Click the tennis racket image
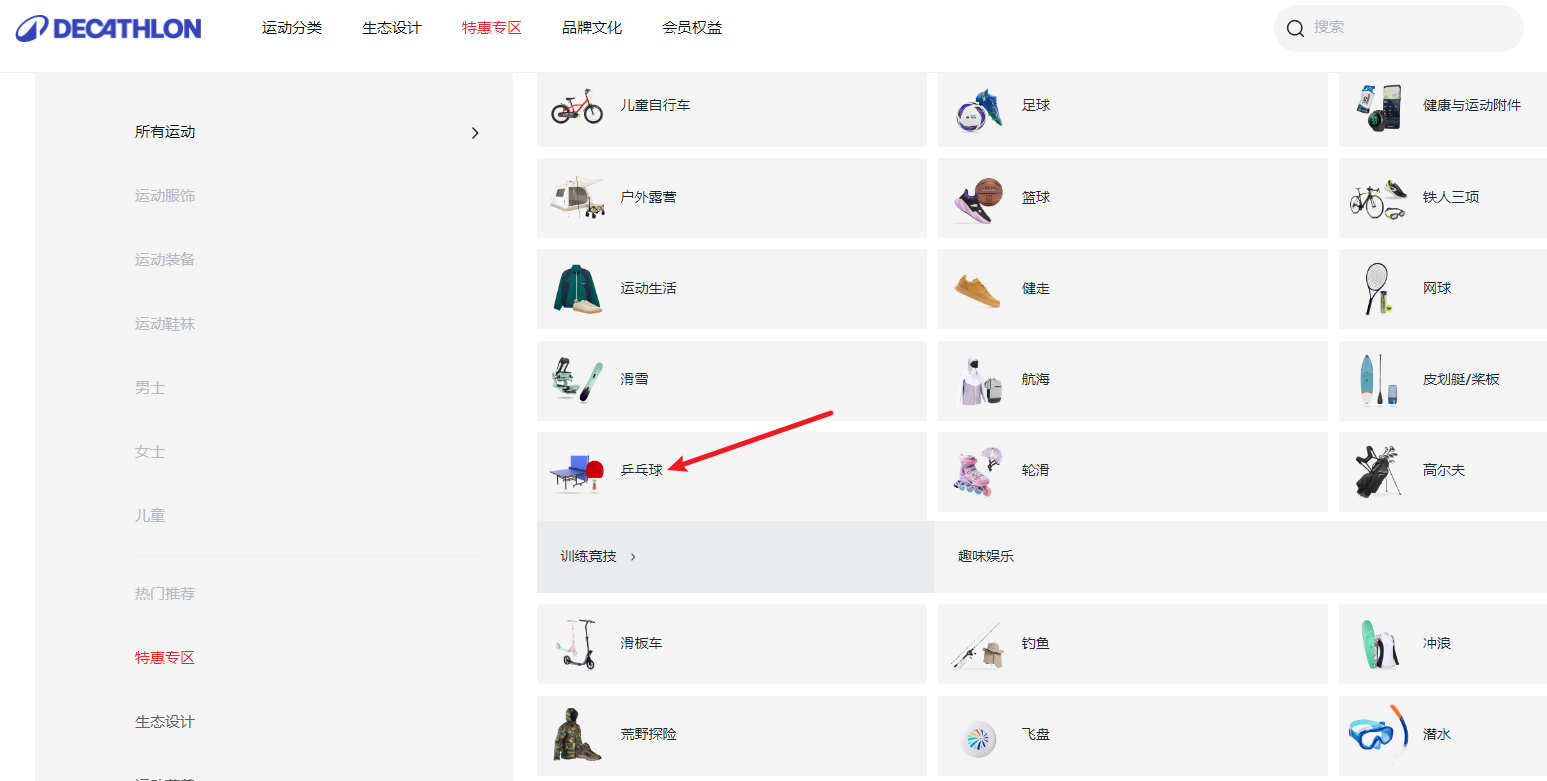 (1378, 288)
